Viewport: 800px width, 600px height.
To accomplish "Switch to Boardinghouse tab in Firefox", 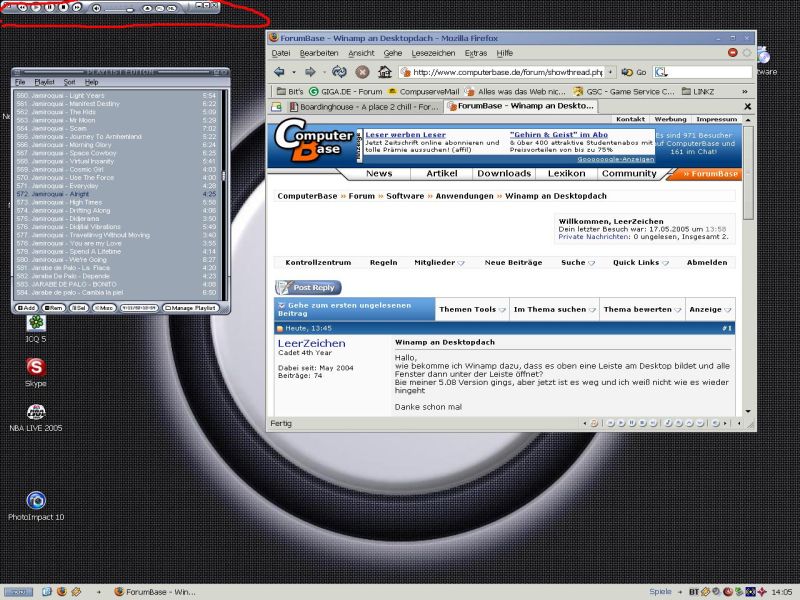I will pos(363,107).
